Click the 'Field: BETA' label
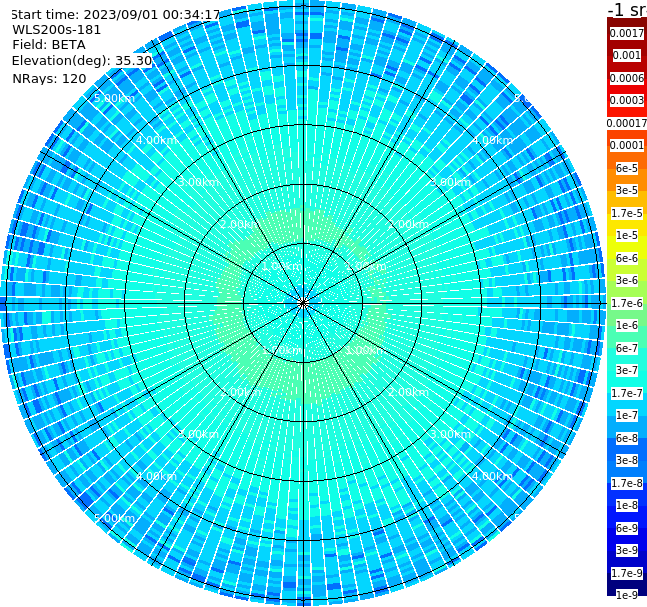 click(49, 45)
